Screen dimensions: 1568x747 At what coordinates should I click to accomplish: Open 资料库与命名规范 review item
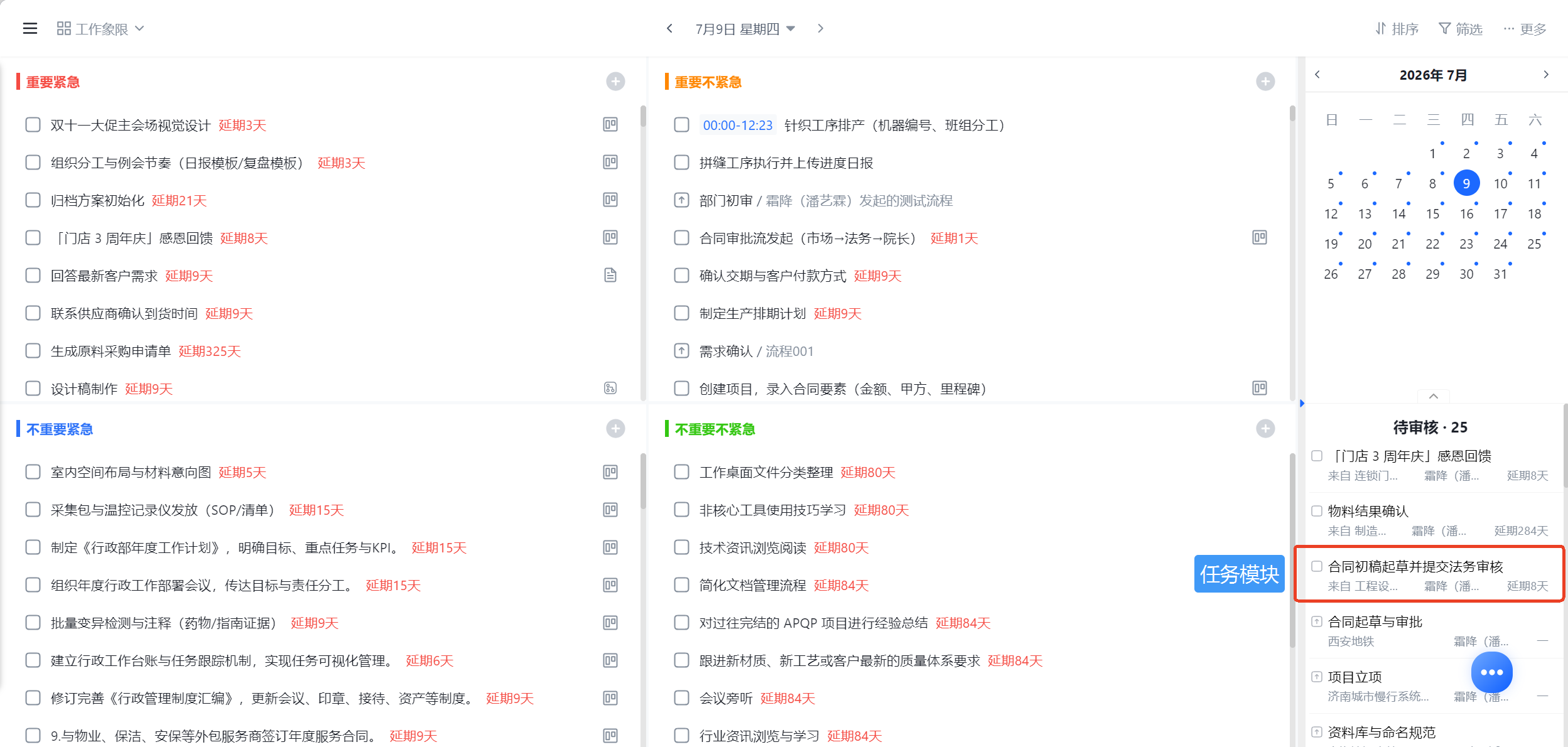[1381, 732]
